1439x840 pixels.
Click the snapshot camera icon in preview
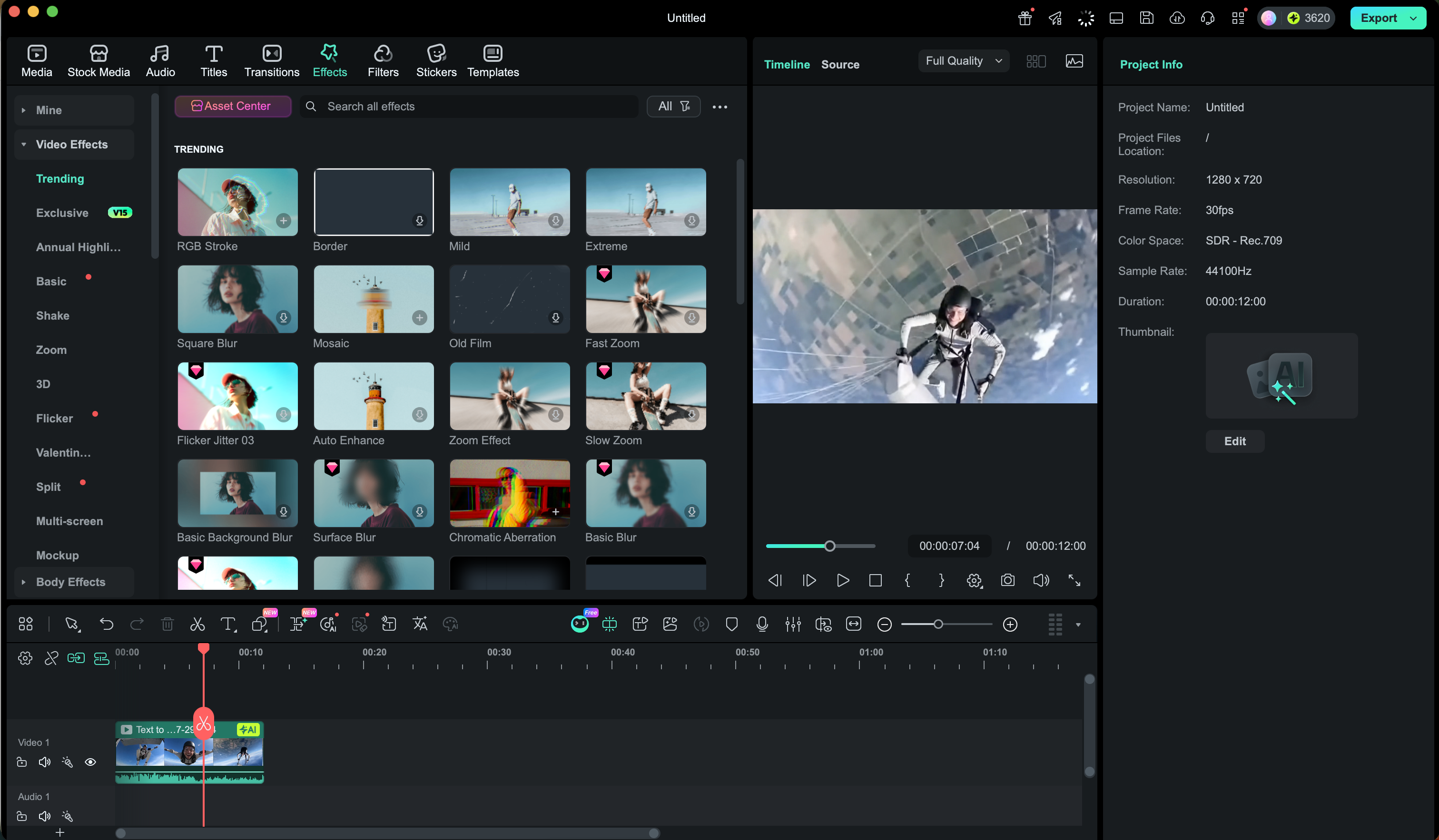pyautogui.click(x=1007, y=580)
